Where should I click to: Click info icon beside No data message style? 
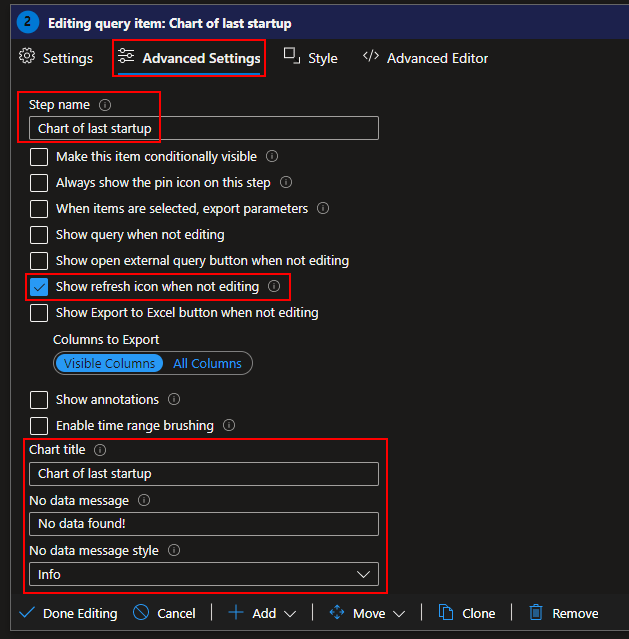click(174, 551)
